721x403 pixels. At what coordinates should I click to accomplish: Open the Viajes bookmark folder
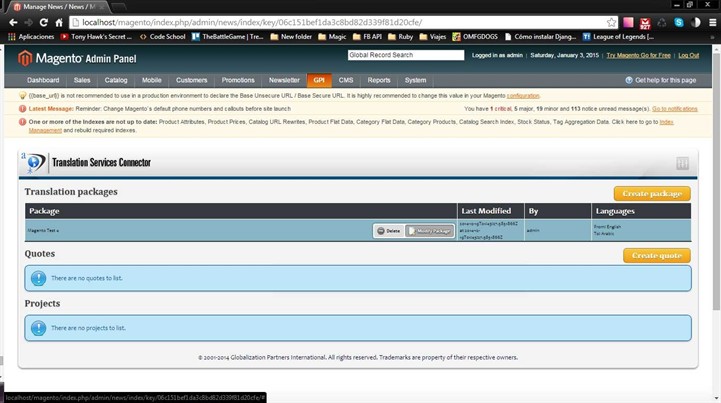(433, 36)
